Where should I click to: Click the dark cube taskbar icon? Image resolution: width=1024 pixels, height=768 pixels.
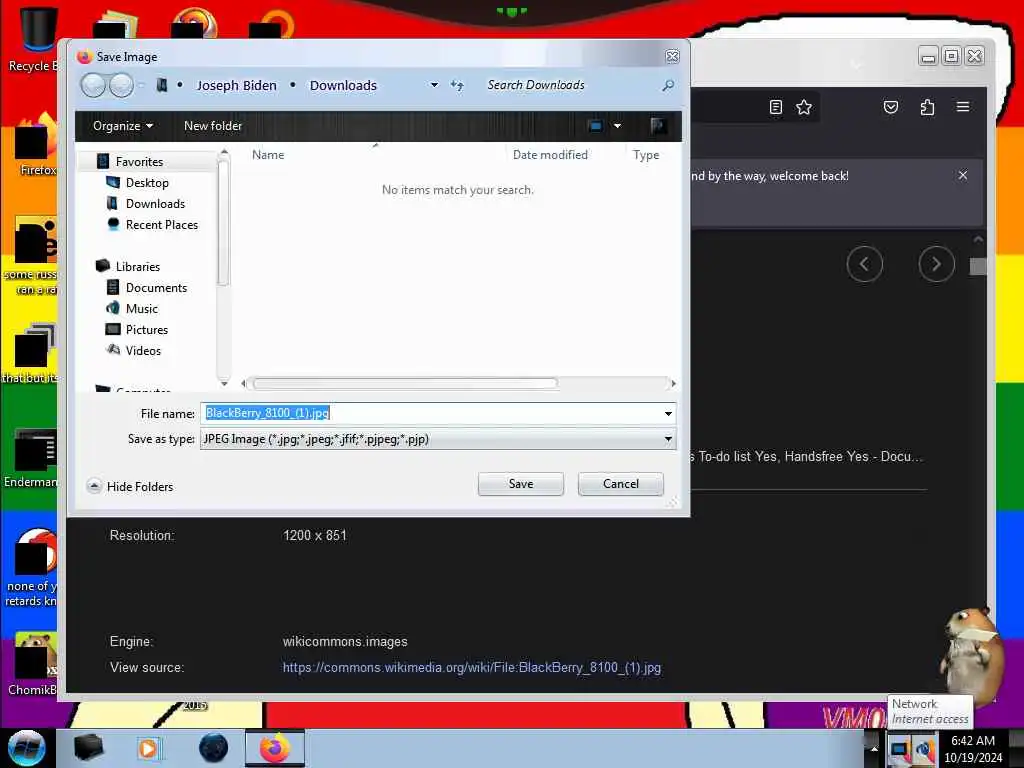pyautogui.click(x=88, y=748)
